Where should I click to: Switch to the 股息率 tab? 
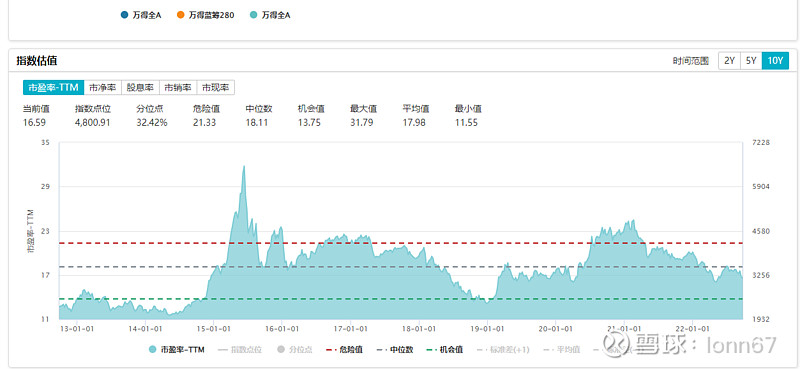click(140, 87)
